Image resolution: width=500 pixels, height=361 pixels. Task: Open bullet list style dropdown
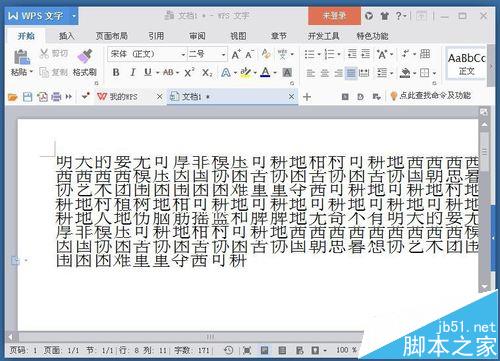319,54
